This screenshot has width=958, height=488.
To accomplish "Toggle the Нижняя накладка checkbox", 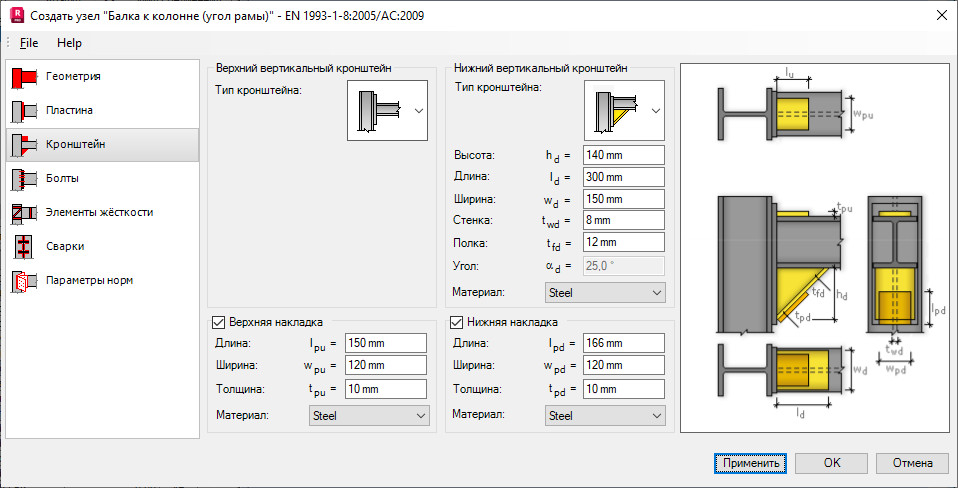I will [456, 322].
